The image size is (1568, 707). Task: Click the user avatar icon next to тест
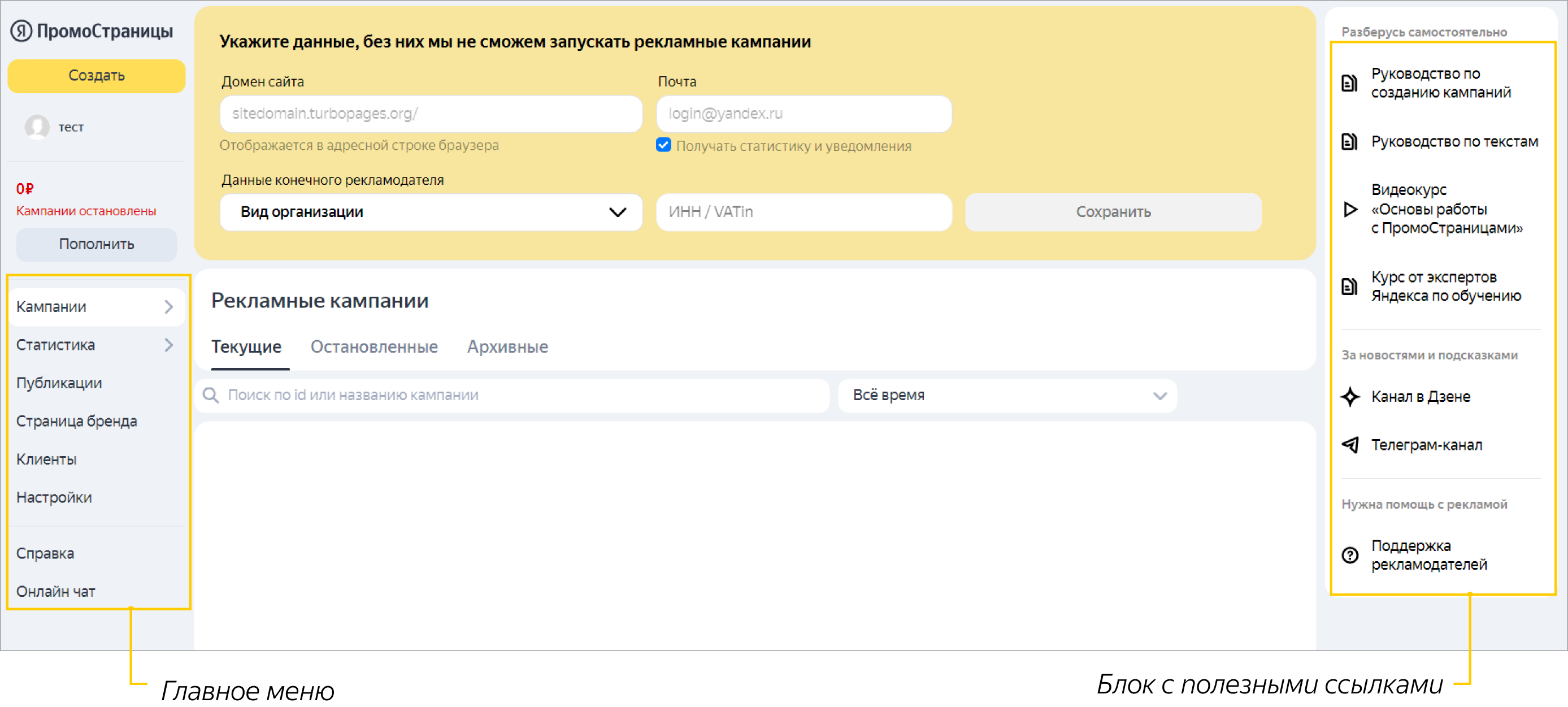(x=37, y=127)
